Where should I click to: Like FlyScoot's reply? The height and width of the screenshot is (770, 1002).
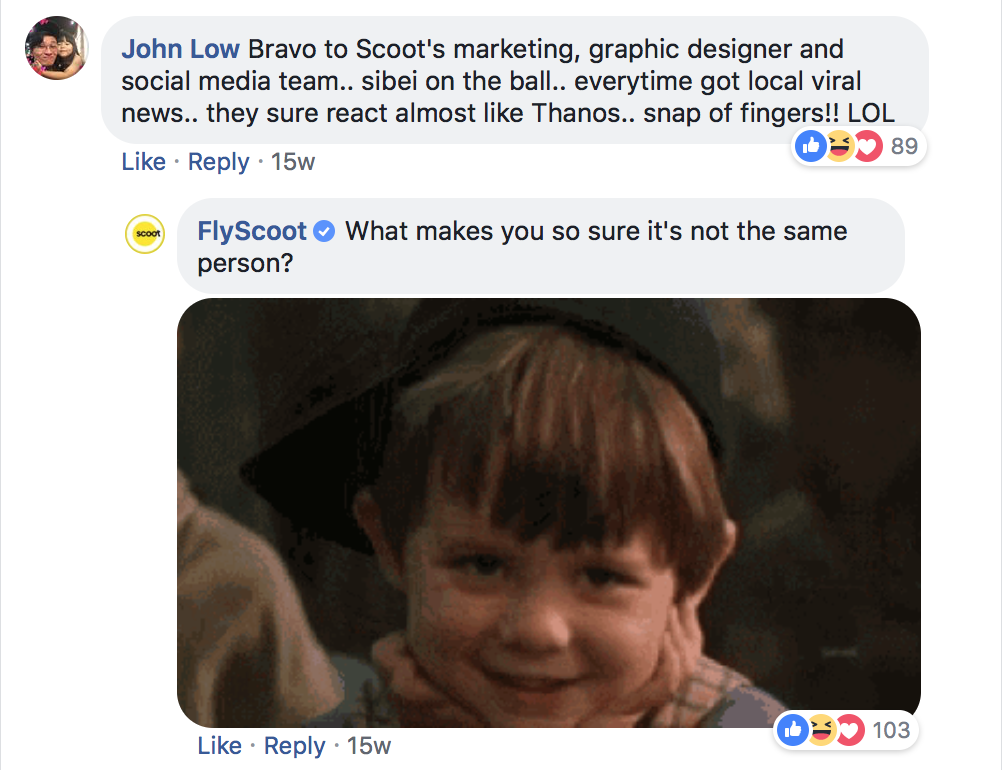tap(219, 746)
